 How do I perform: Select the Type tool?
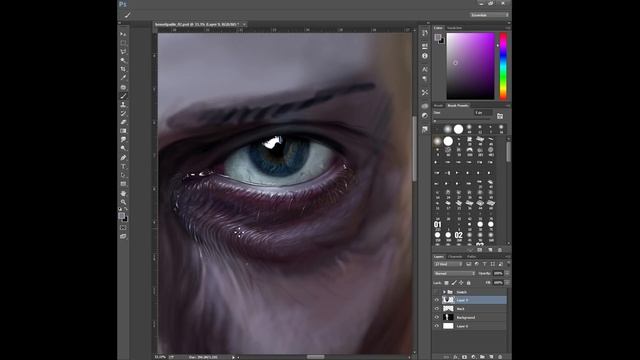(123, 167)
